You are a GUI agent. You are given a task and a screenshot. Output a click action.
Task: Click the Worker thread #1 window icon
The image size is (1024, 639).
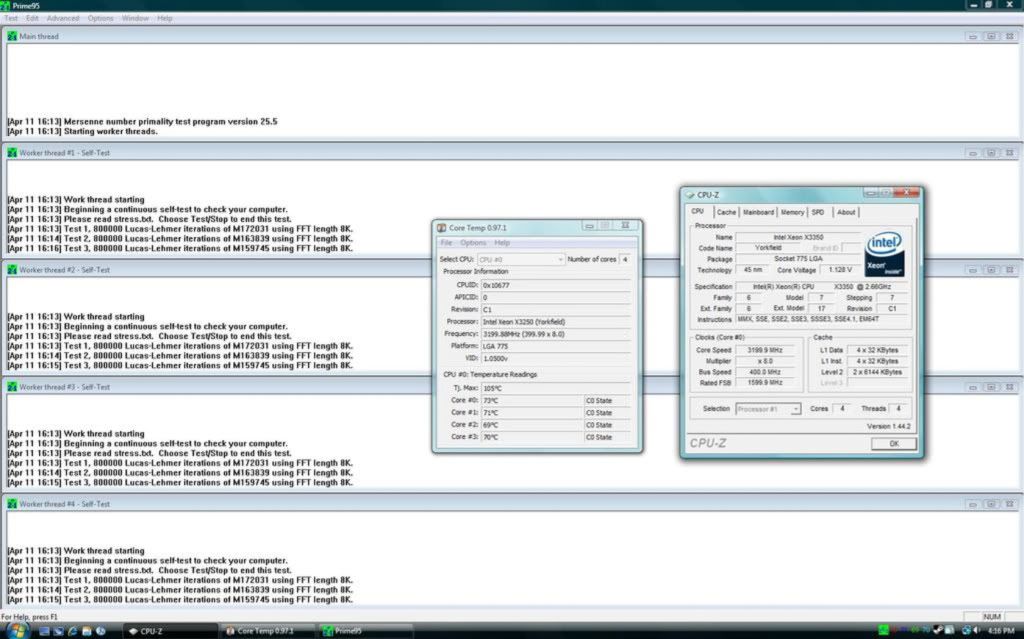click(x=12, y=153)
